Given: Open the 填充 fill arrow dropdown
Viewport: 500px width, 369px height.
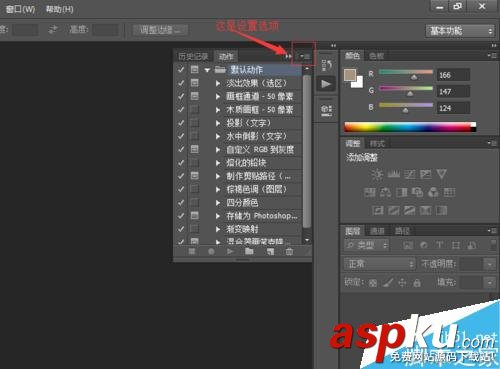Looking at the screenshot, I should pyautogui.click(x=490, y=283).
